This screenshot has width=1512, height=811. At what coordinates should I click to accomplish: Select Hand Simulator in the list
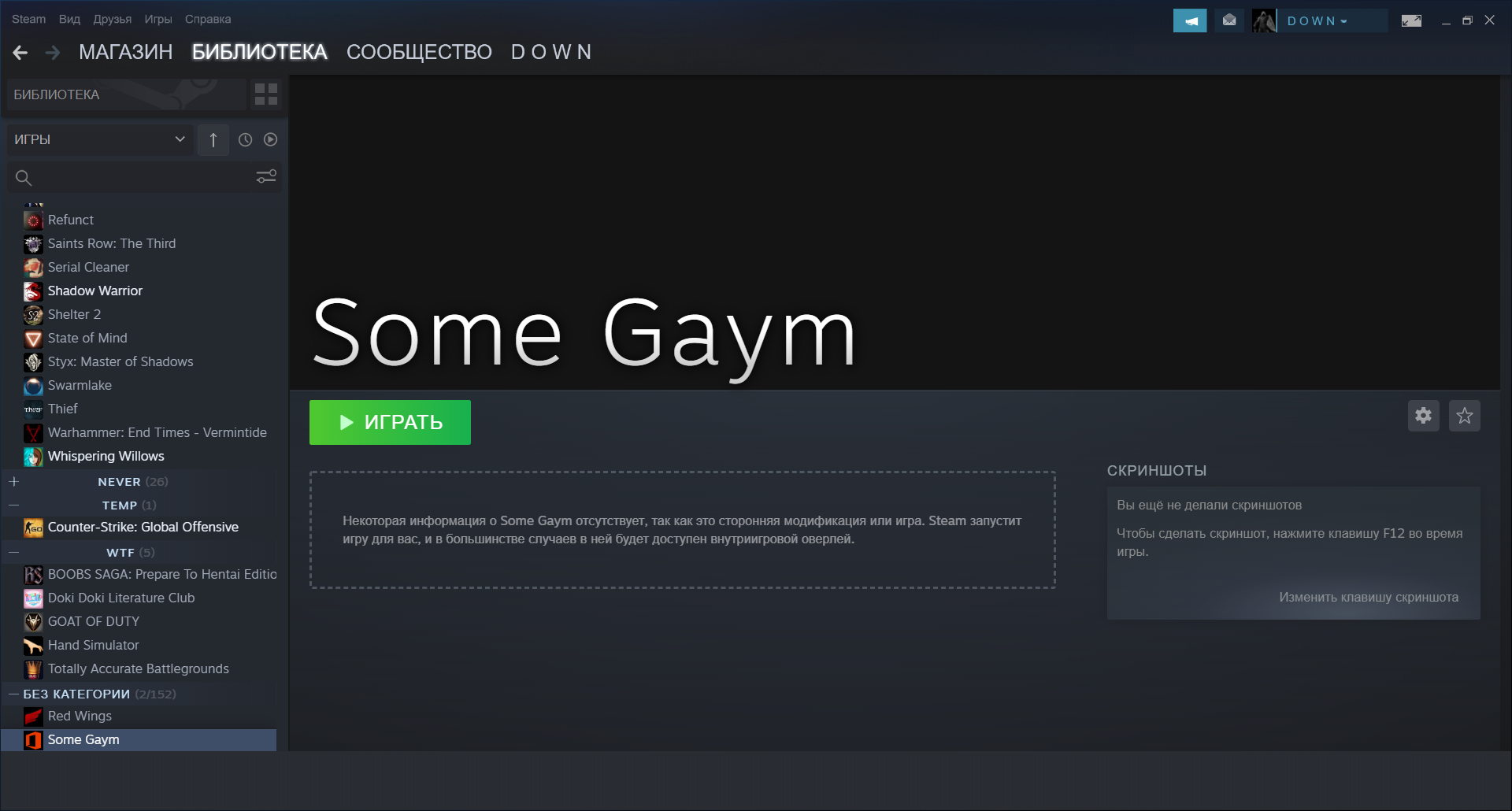(x=139, y=645)
